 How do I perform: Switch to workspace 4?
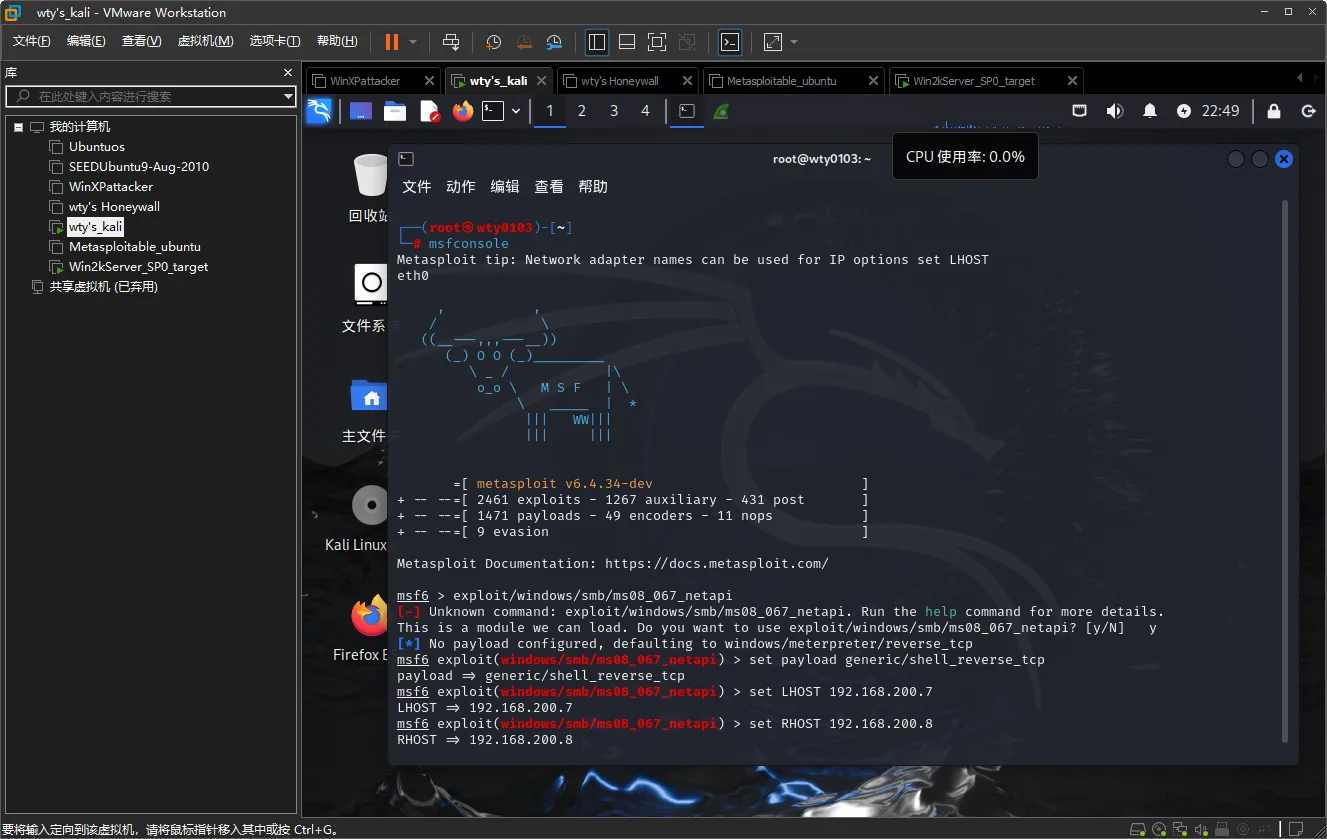[645, 111]
